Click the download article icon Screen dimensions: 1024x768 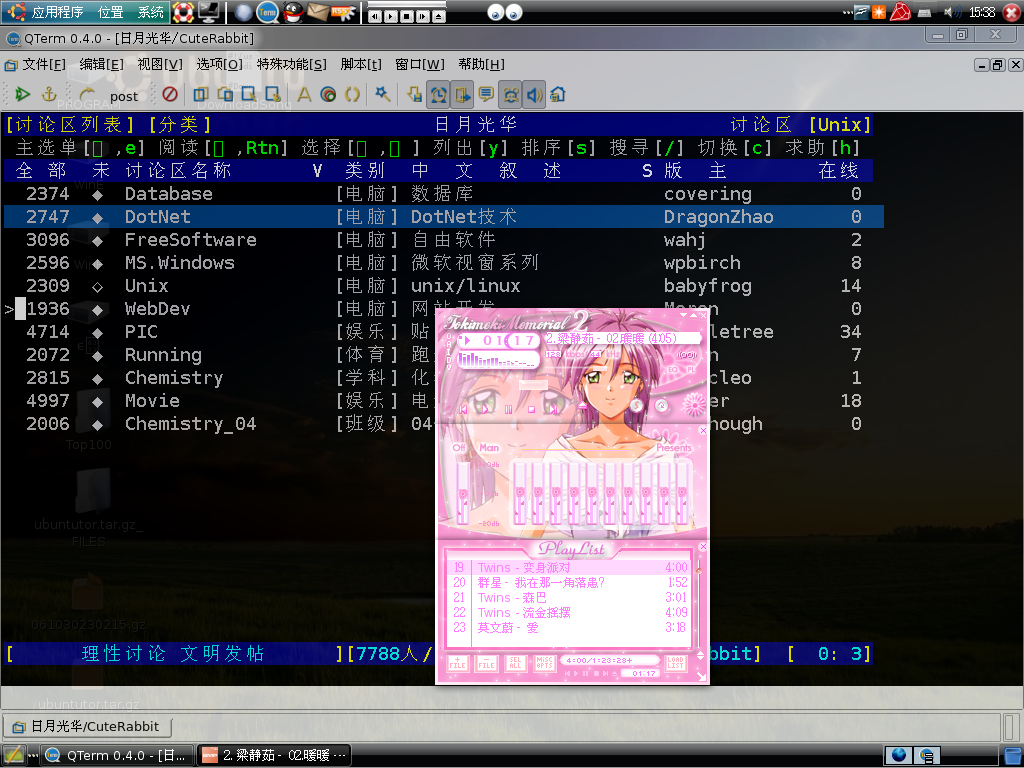[x=415, y=95]
